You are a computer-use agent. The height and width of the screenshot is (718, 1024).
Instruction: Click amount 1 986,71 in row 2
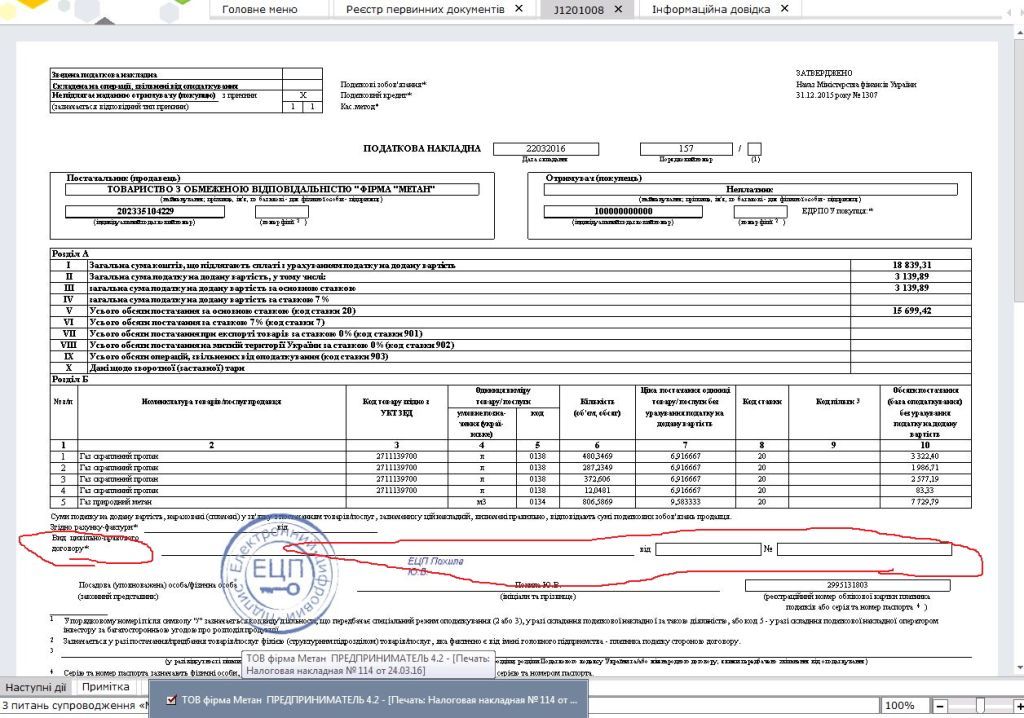point(925,468)
